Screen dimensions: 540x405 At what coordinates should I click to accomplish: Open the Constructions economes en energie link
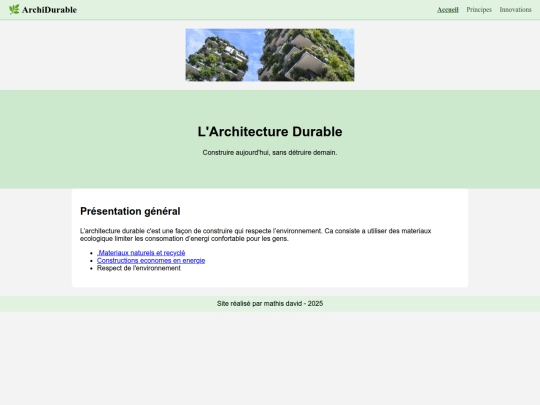pyautogui.click(x=151, y=260)
